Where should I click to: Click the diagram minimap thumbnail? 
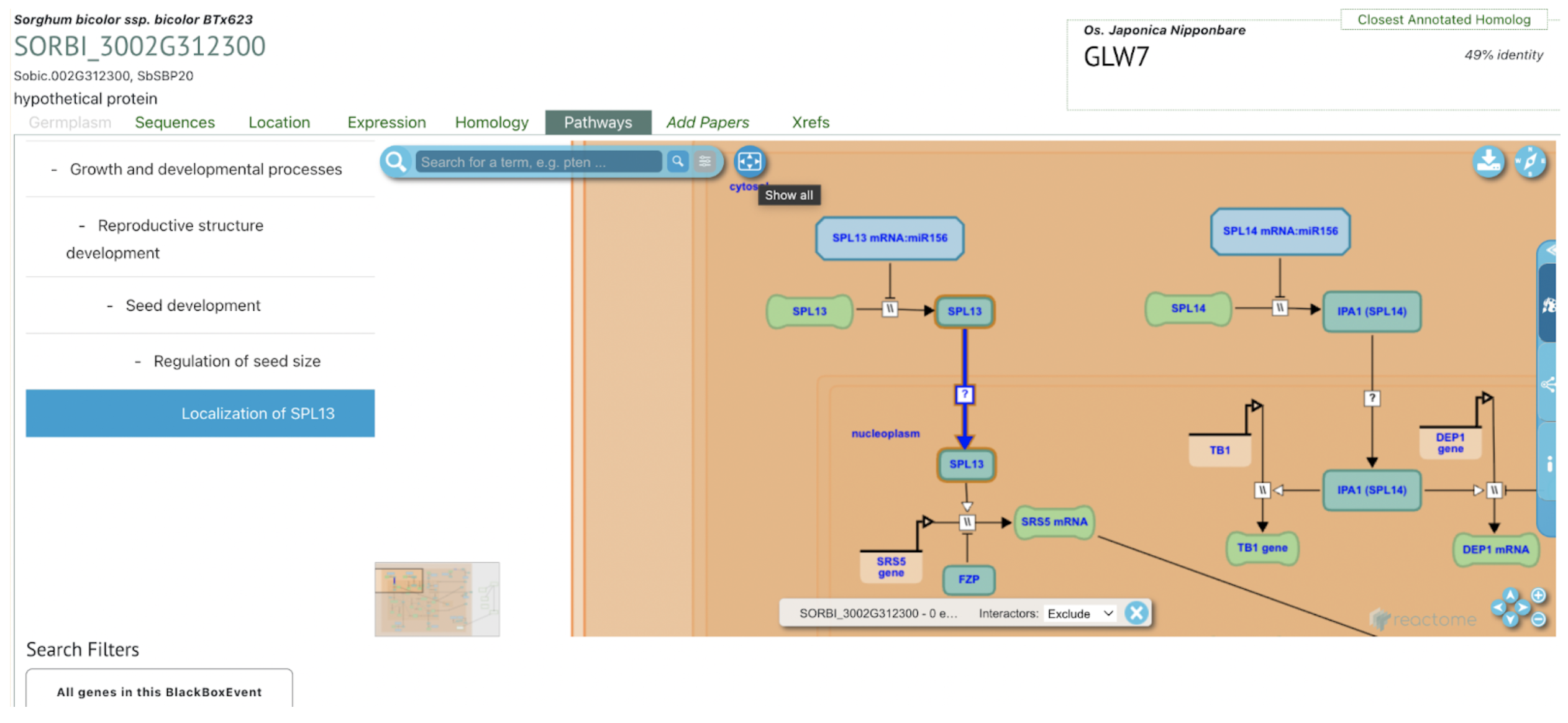[x=437, y=599]
